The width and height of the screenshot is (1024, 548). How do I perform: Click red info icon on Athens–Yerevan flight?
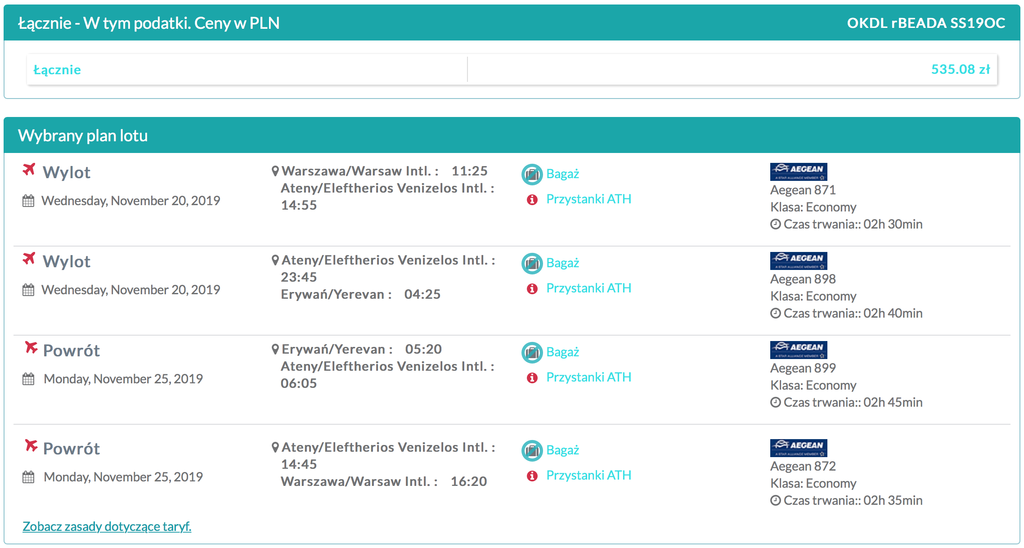(532, 288)
